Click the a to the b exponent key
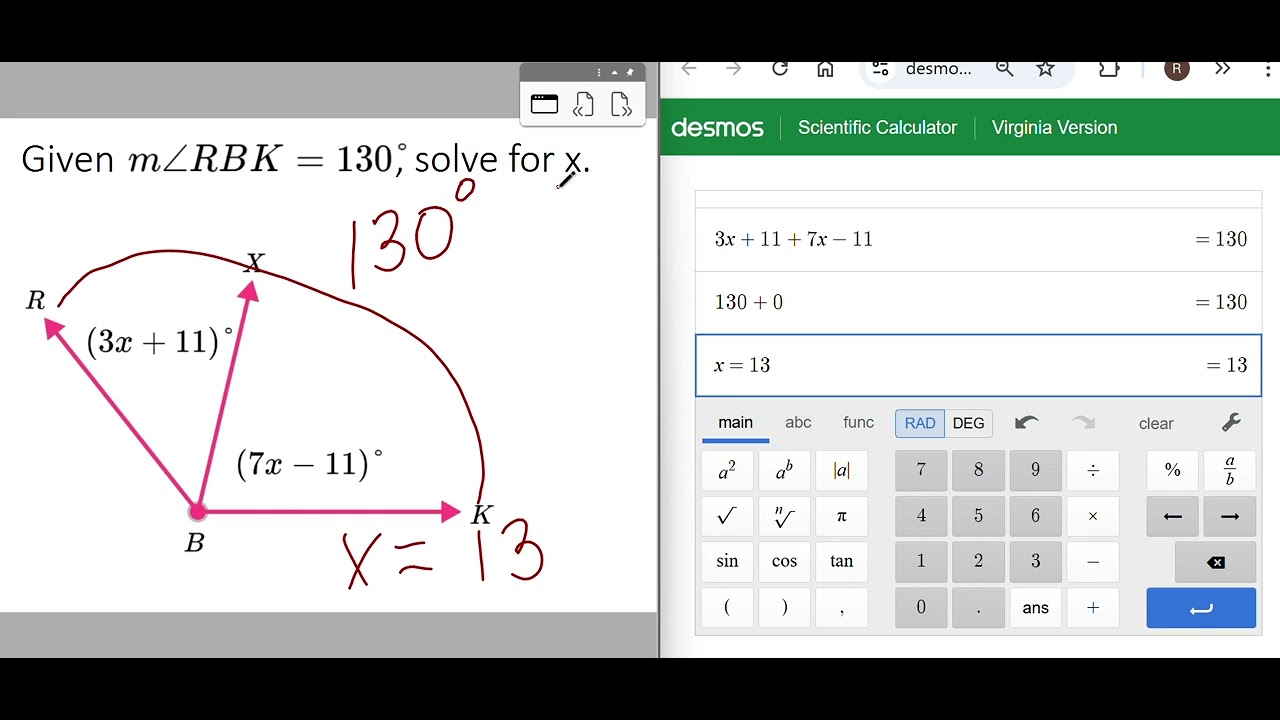Image resolution: width=1280 pixels, height=720 pixels. click(x=784, y=471)
